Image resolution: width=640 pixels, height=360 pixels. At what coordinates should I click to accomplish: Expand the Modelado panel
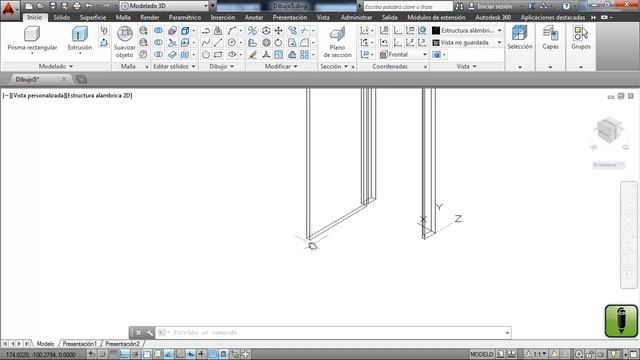pyautogui.click(x=56, y=66)
